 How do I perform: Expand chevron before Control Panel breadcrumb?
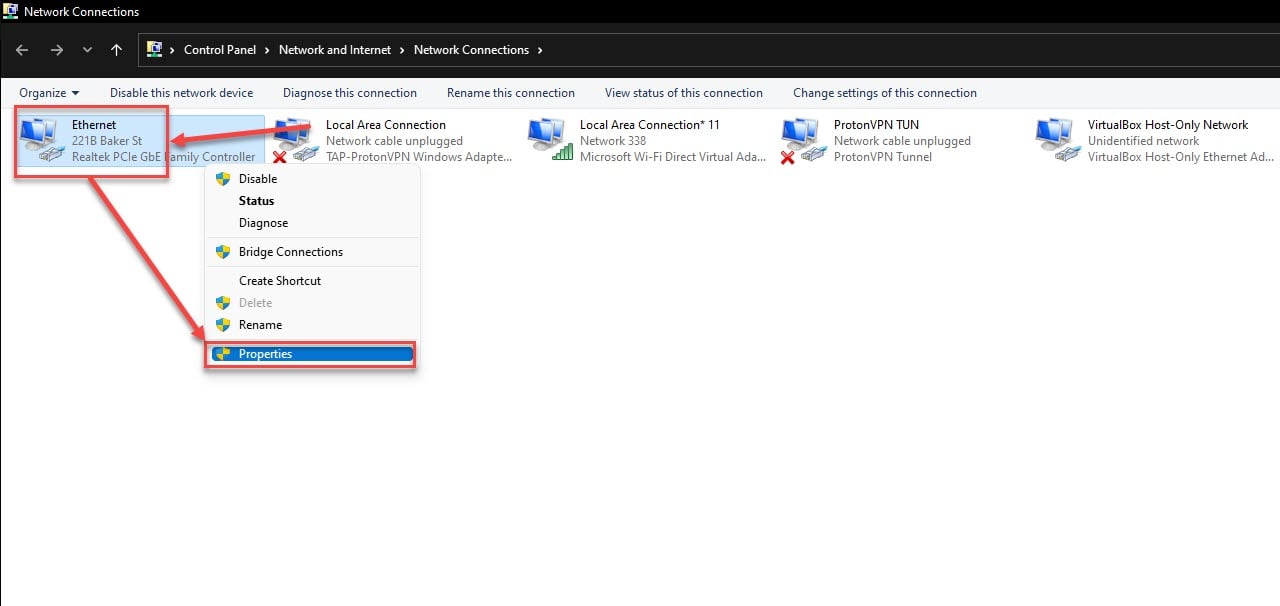(x=173, y=50)
